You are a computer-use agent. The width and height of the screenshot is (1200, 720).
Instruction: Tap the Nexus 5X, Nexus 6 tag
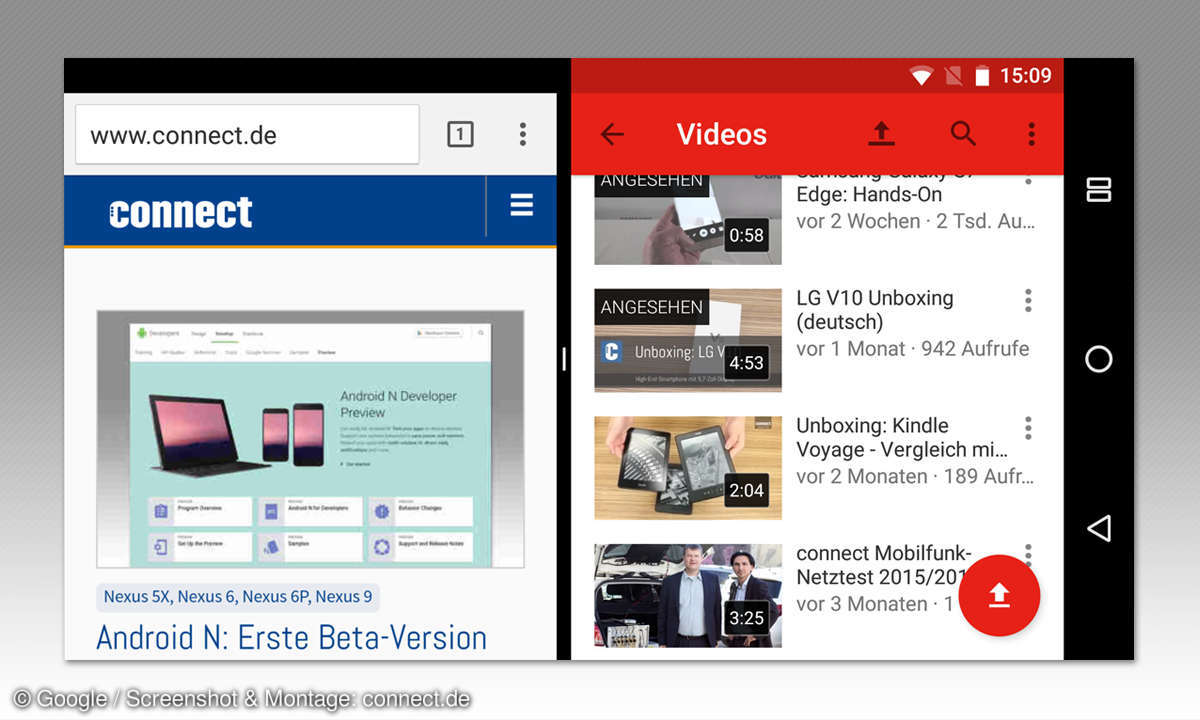(x=238, y=597)
